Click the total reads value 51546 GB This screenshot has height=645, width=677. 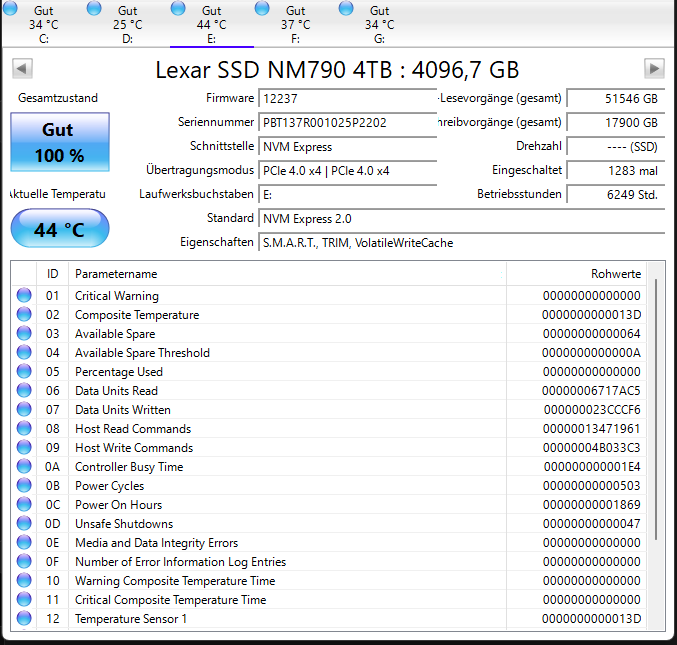(x=616, y=98)
